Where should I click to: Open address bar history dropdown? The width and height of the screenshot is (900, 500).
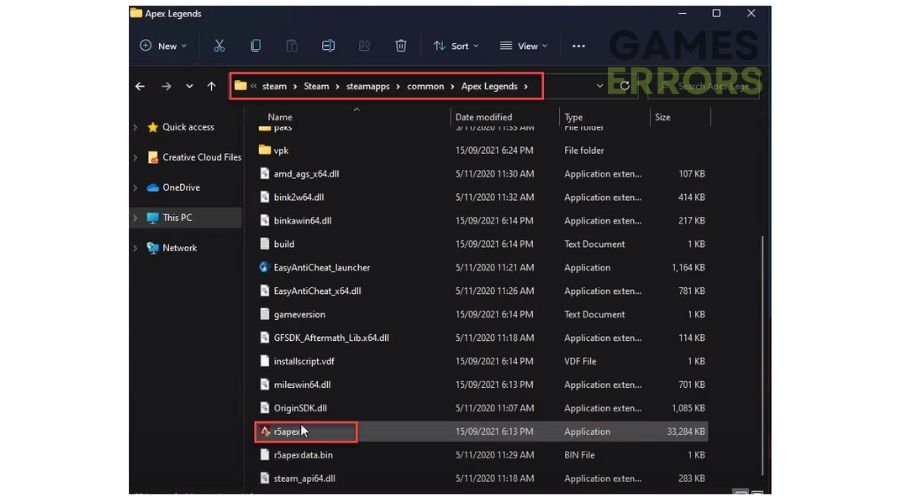(600, 86)
